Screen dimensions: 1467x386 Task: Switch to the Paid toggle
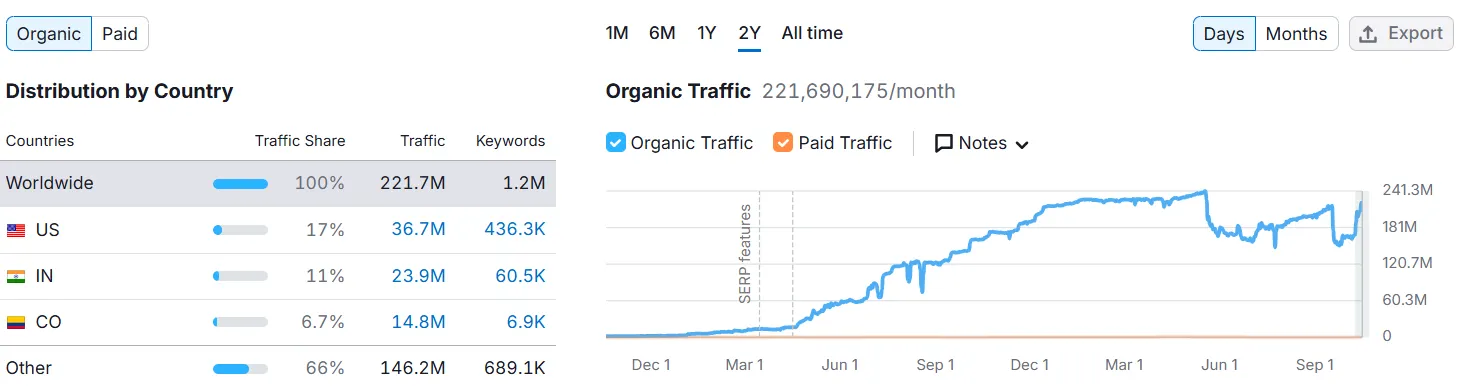(x=120, y=33)
